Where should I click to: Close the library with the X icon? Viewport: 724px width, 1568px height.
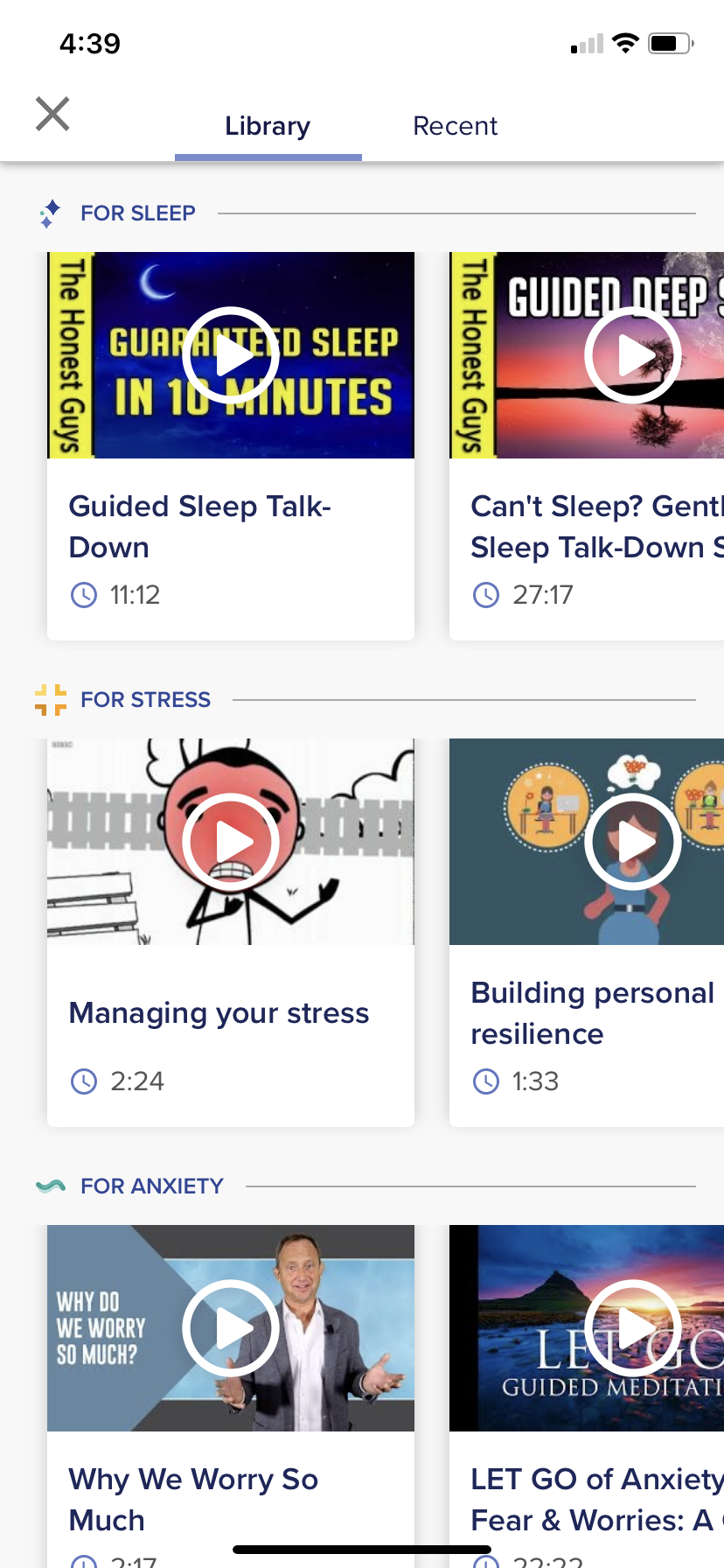pos(52,114)
